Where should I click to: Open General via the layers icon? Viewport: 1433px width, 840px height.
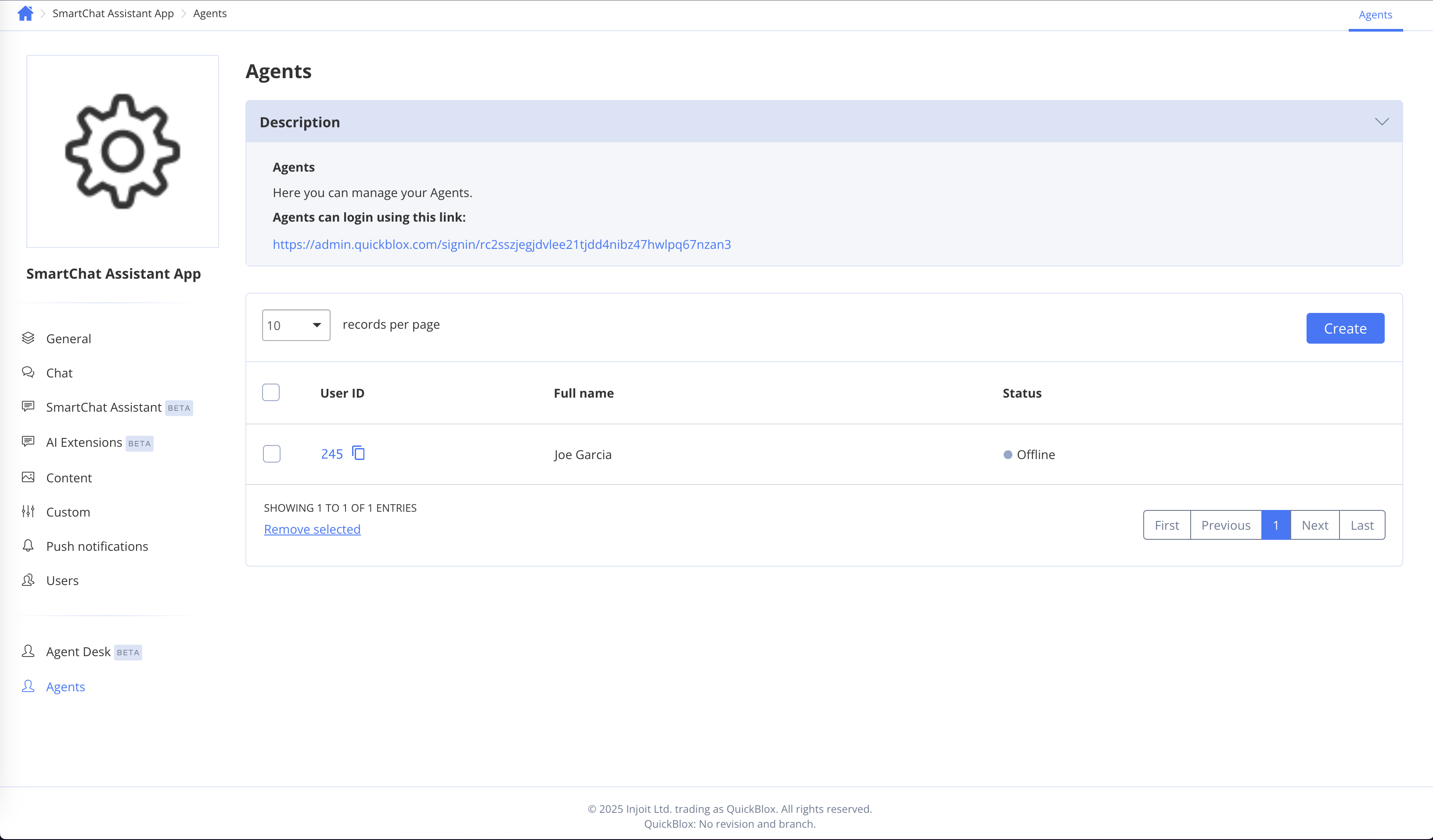(28, 338)
